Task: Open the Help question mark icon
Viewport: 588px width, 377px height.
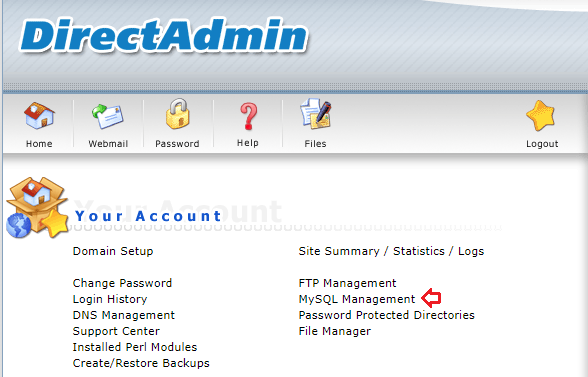Action: pos(249,116)
